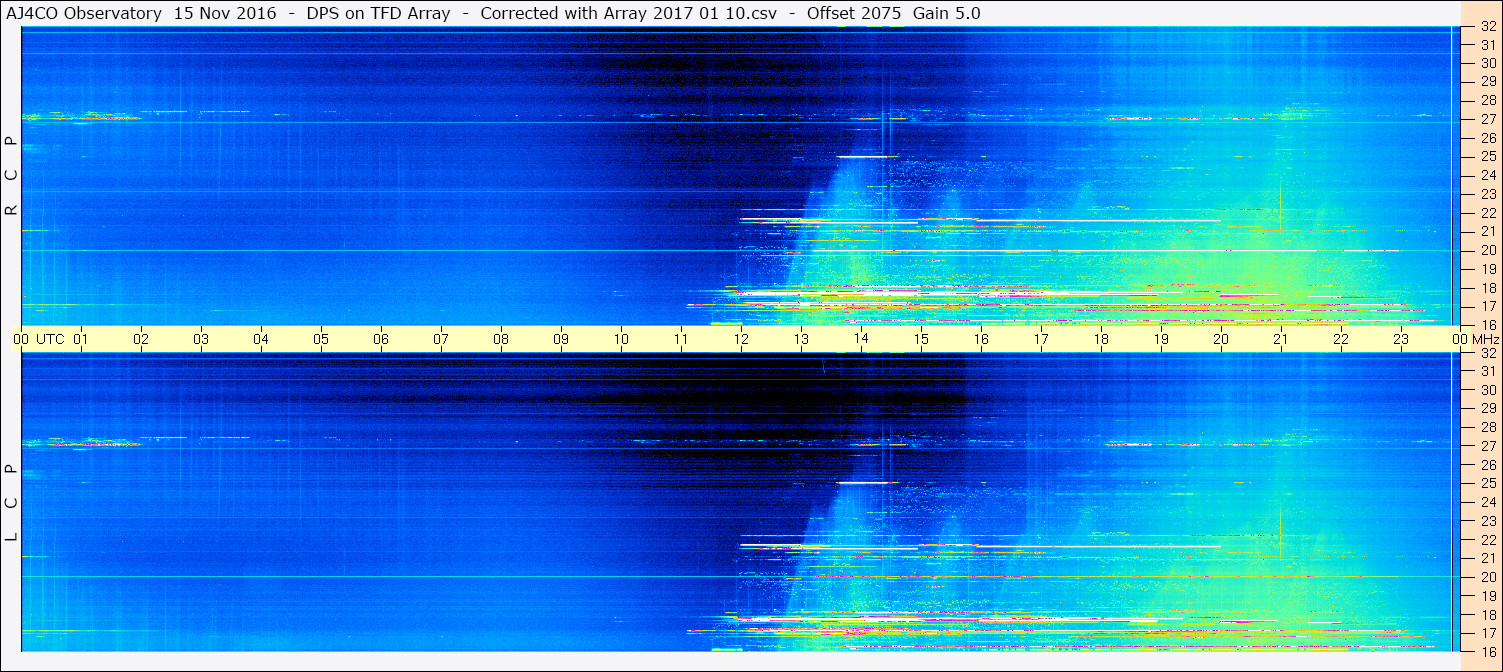This screenshot has height=672, width=1503.
Task: Click the 18 hour marker on the UTC axis
Action: [x=1101, y=339]
